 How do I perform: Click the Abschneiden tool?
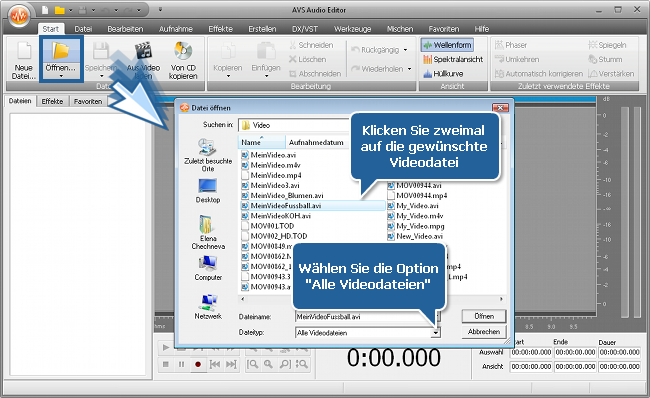click(315, 73)
